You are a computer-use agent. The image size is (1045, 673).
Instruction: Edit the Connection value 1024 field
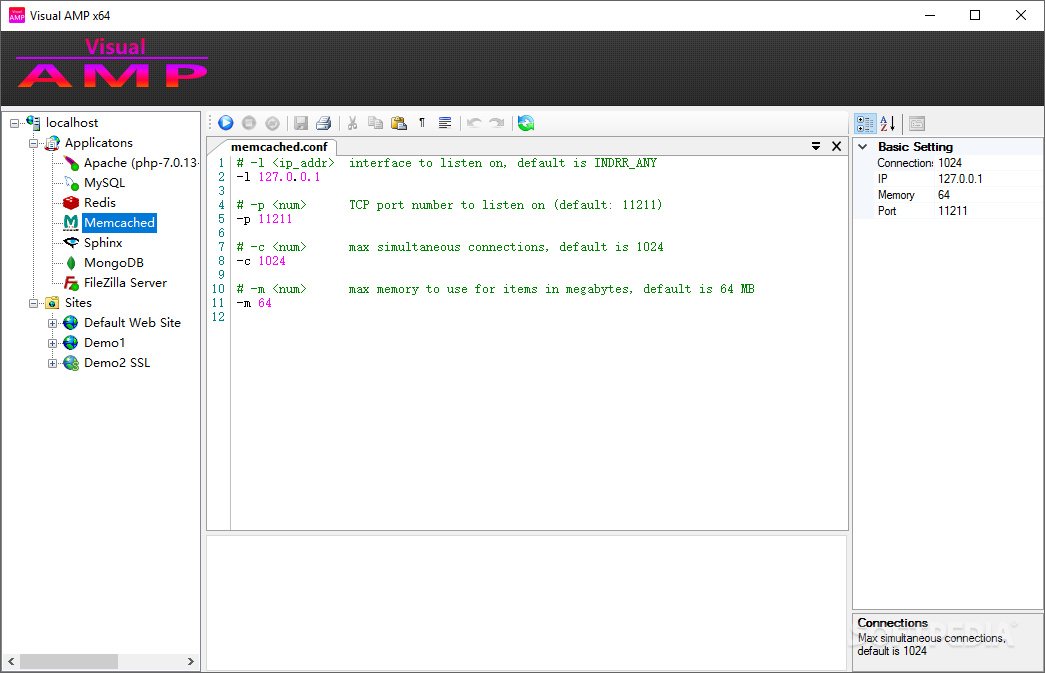click(989, 163)
